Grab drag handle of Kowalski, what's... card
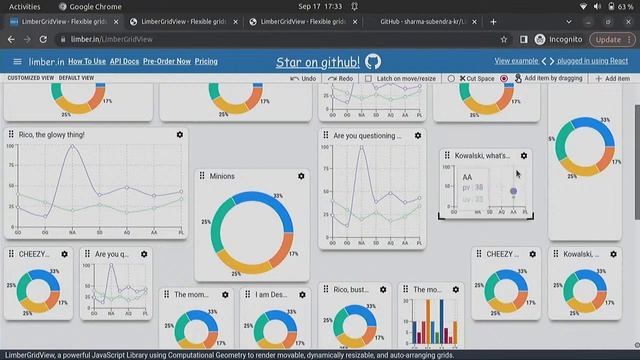 tap(447, 155)
